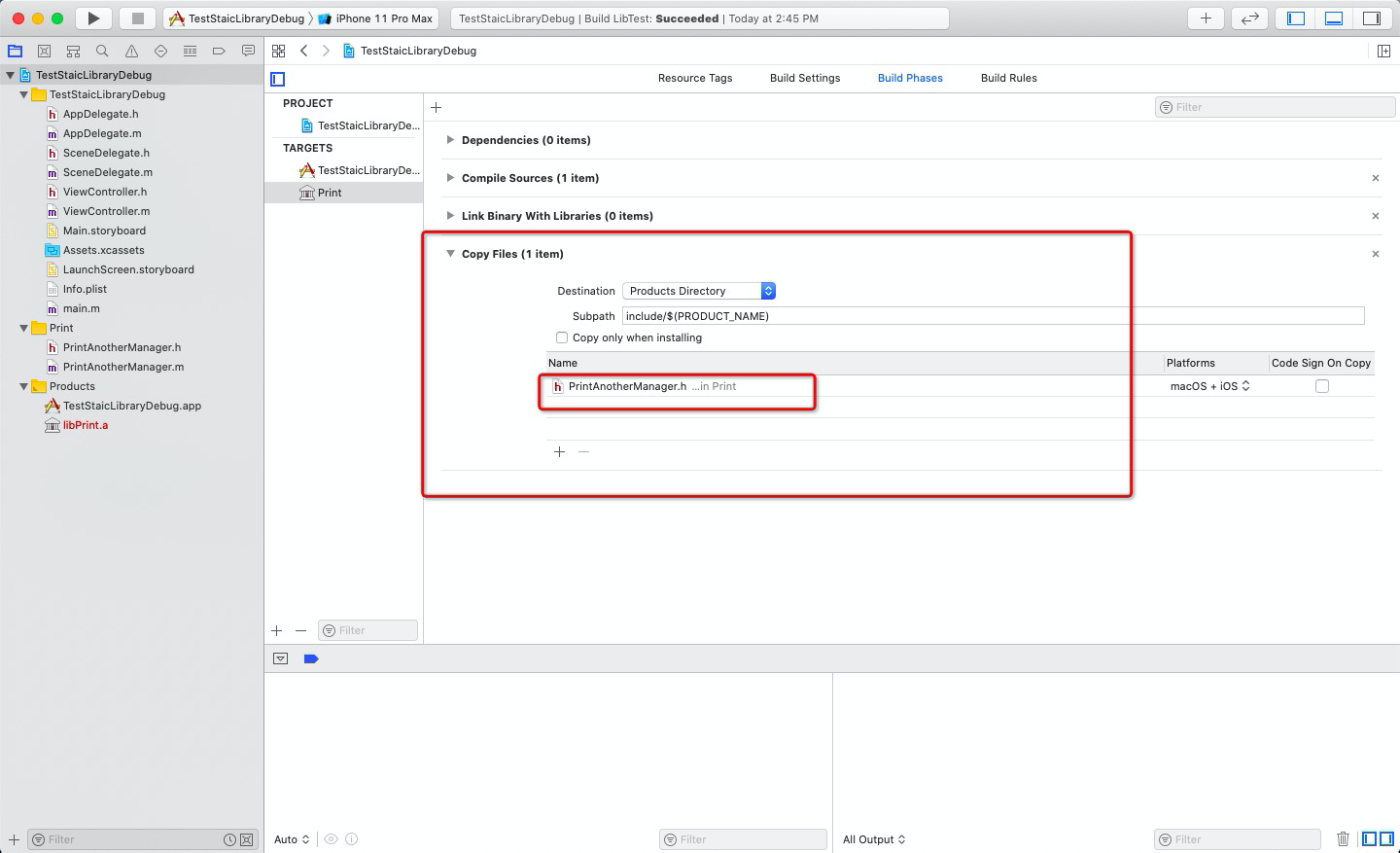Clear the console with trash icon

click(1343, 838)
